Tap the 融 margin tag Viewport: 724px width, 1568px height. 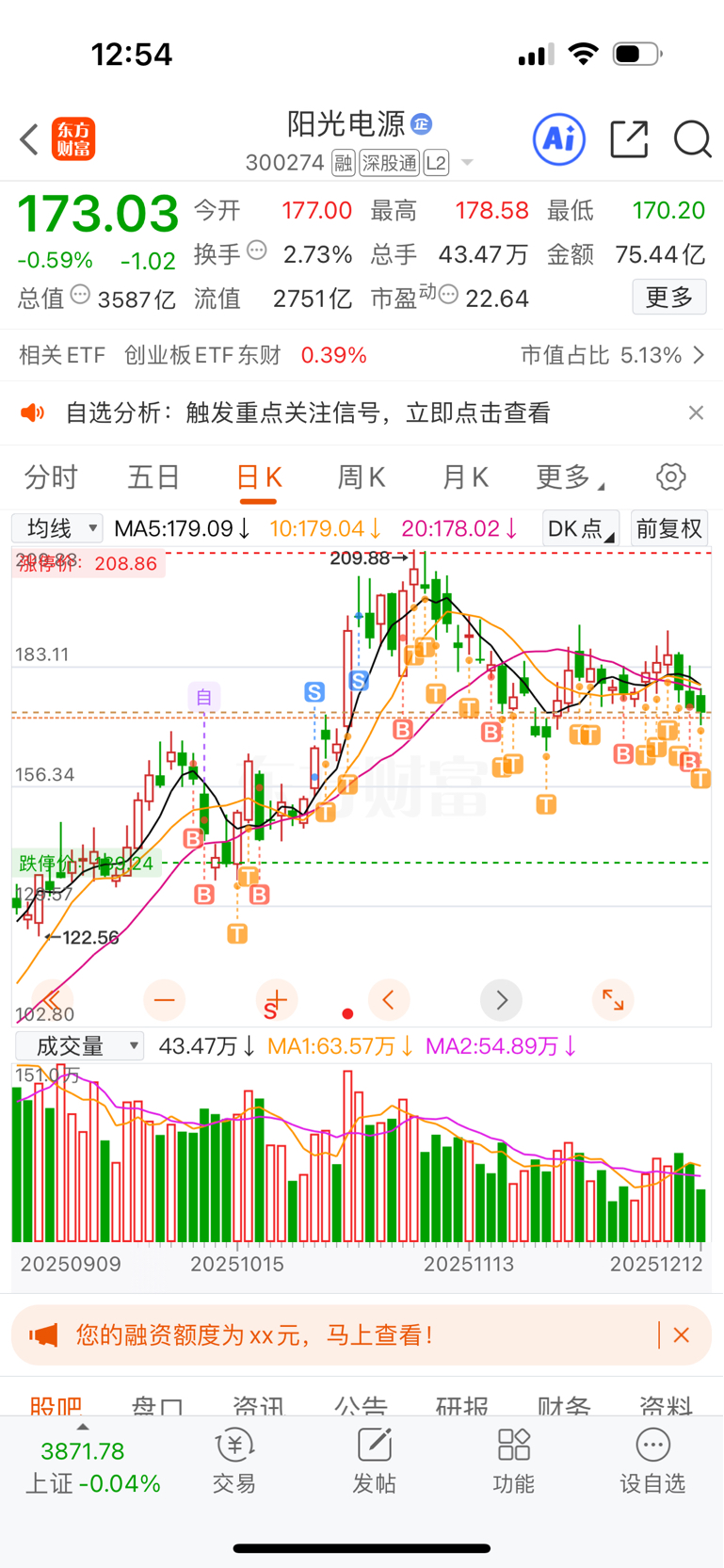[344, 164]
